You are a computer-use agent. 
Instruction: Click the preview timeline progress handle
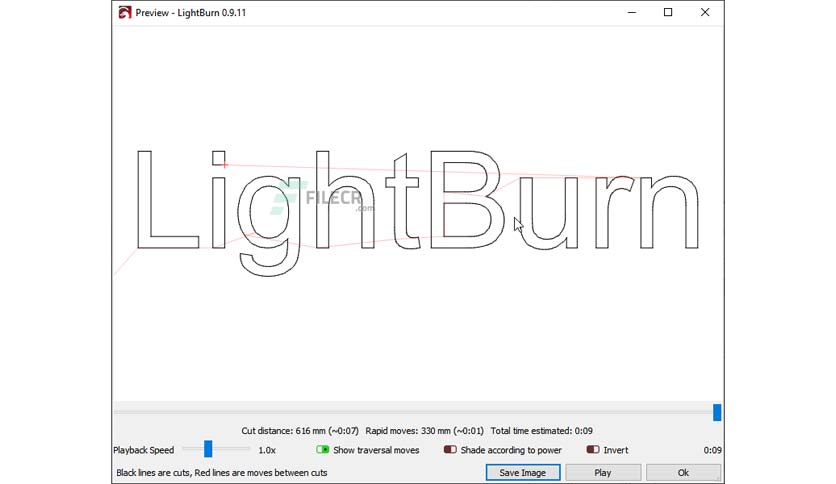[717, 413]
